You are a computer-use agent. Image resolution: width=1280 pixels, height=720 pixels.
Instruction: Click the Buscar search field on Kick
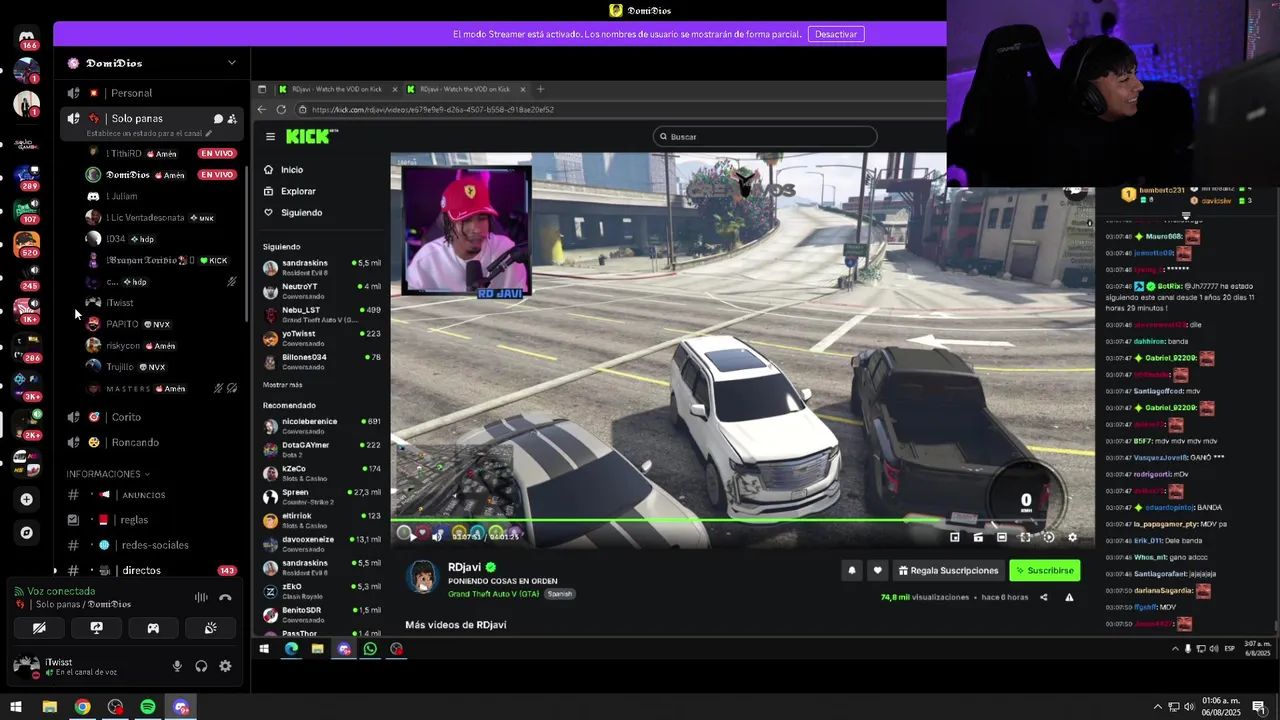[765, 136]
